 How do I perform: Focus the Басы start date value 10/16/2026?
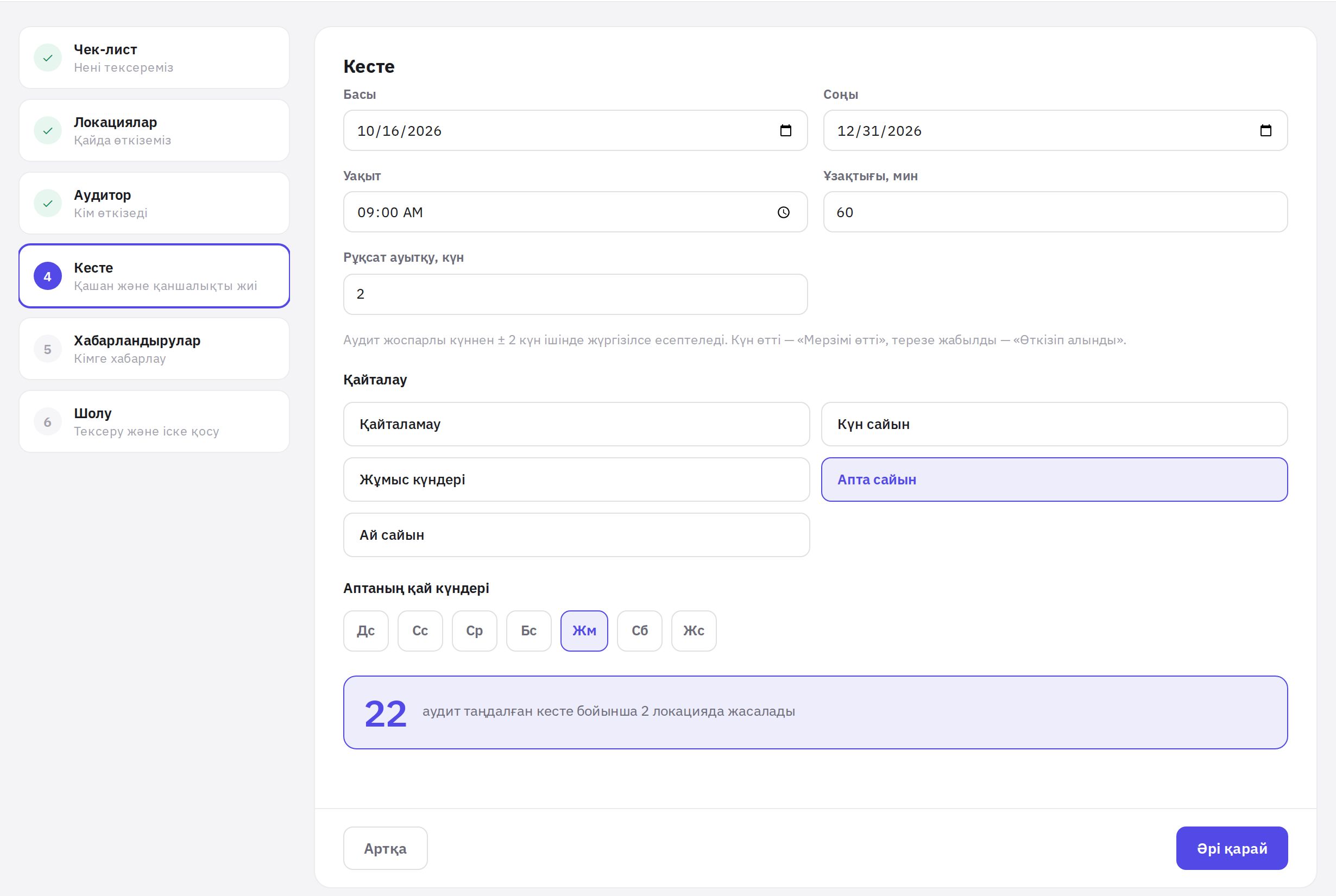click(399, 131)
